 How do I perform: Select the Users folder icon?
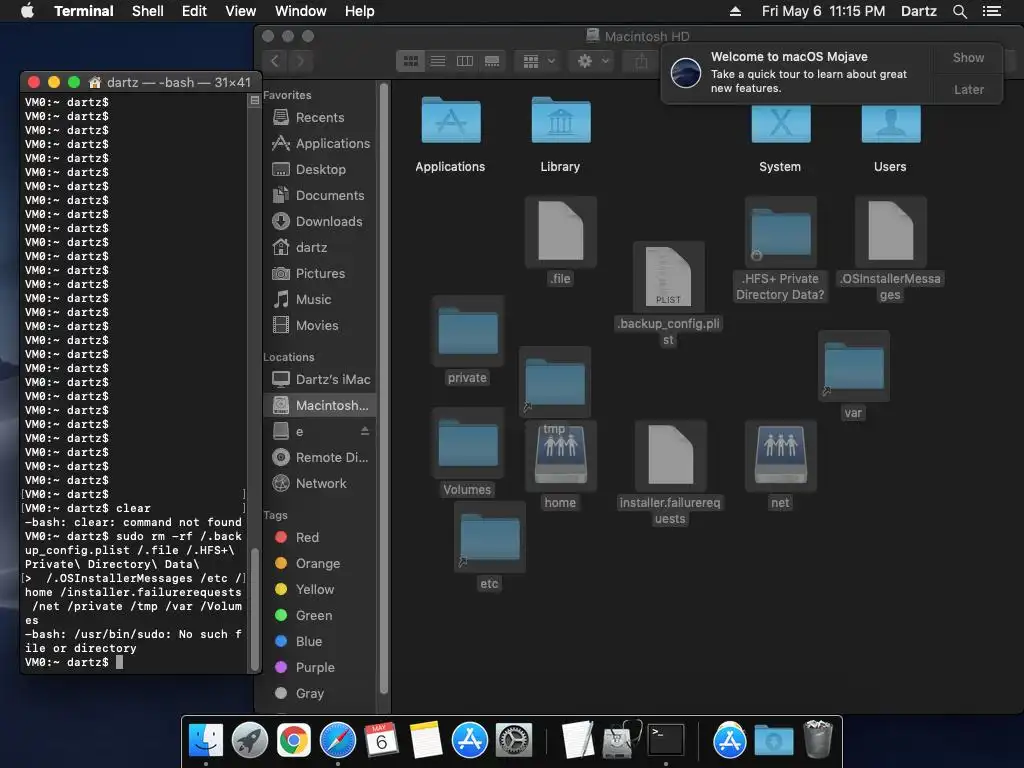891,124
